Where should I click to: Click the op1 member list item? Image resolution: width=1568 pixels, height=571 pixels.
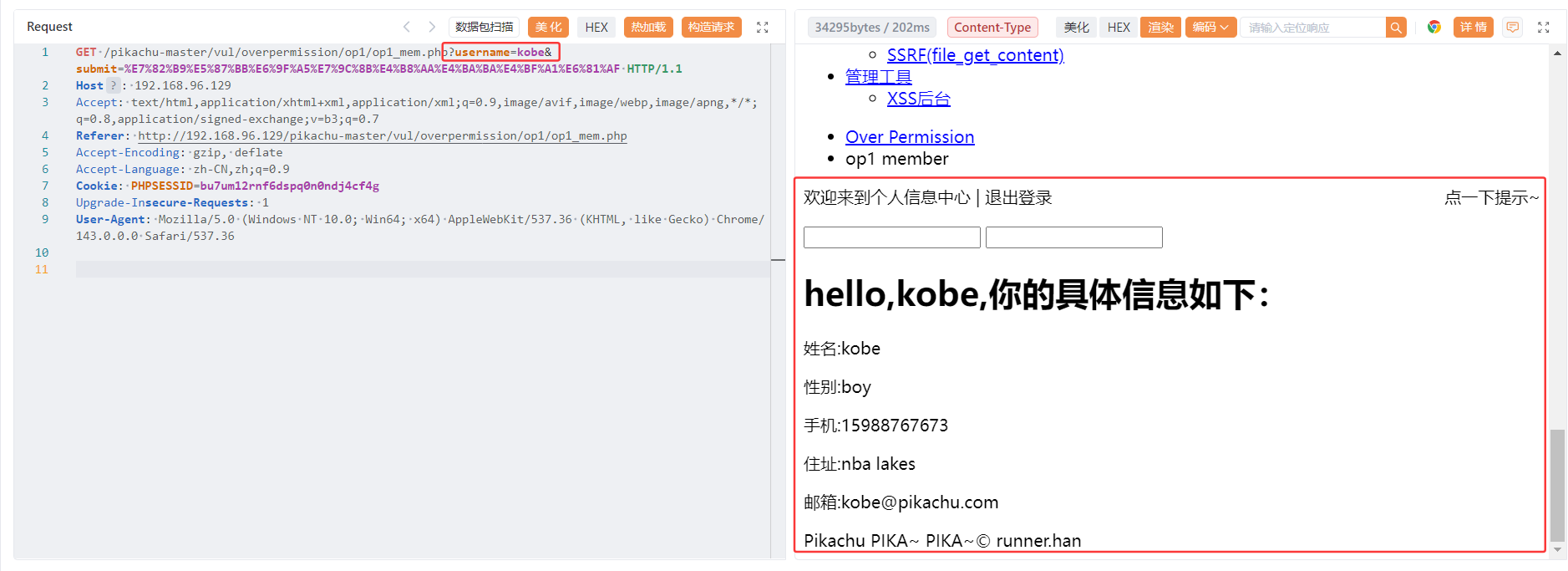point(897,159)
